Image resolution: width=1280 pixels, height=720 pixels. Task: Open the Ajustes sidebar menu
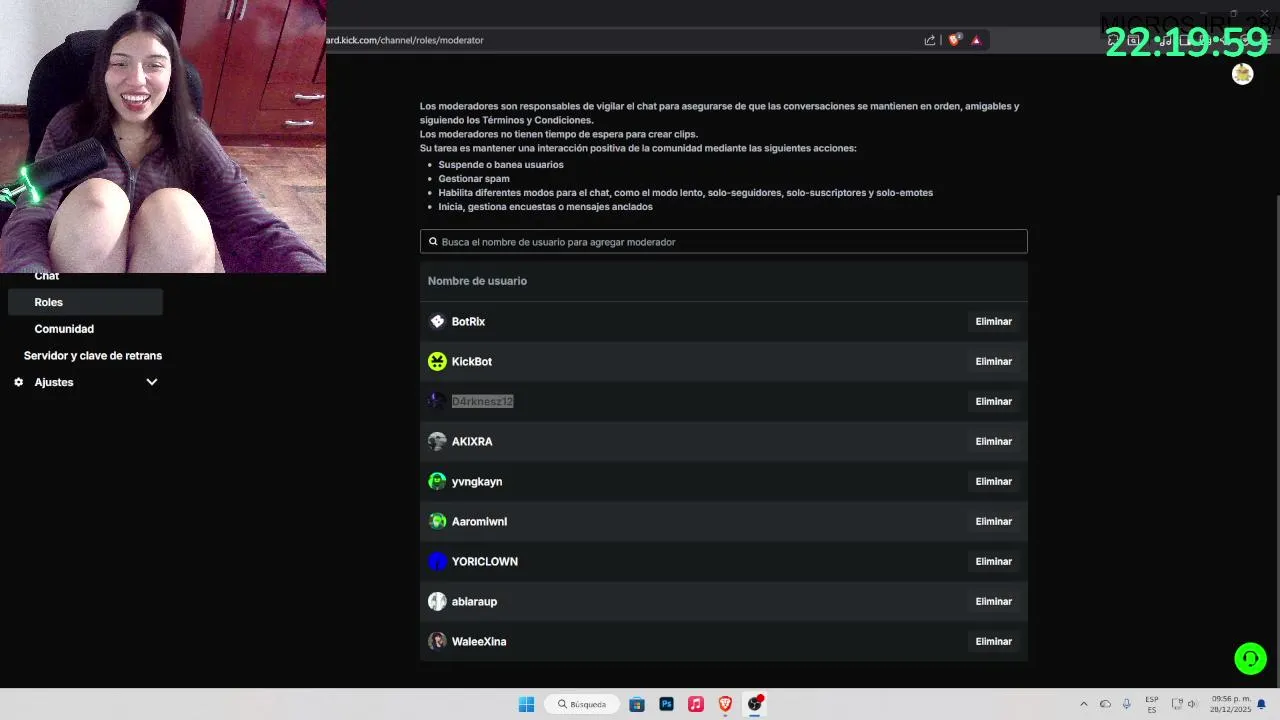(85, 382)
